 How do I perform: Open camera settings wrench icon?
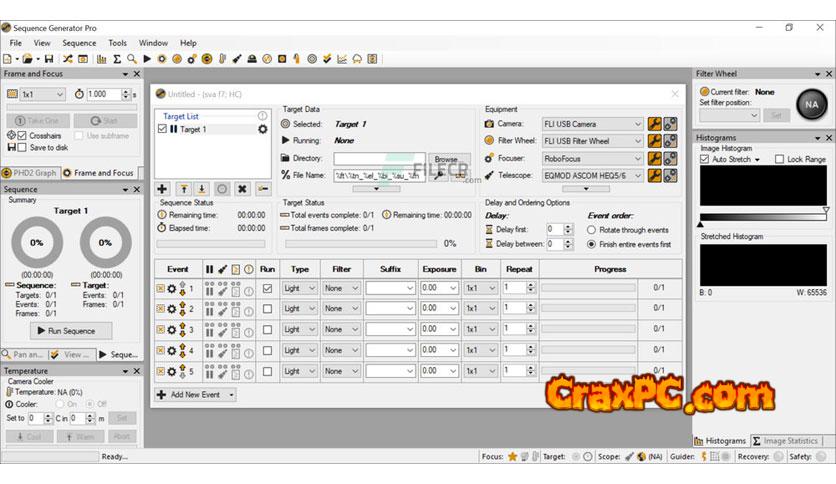coord(654,124)
